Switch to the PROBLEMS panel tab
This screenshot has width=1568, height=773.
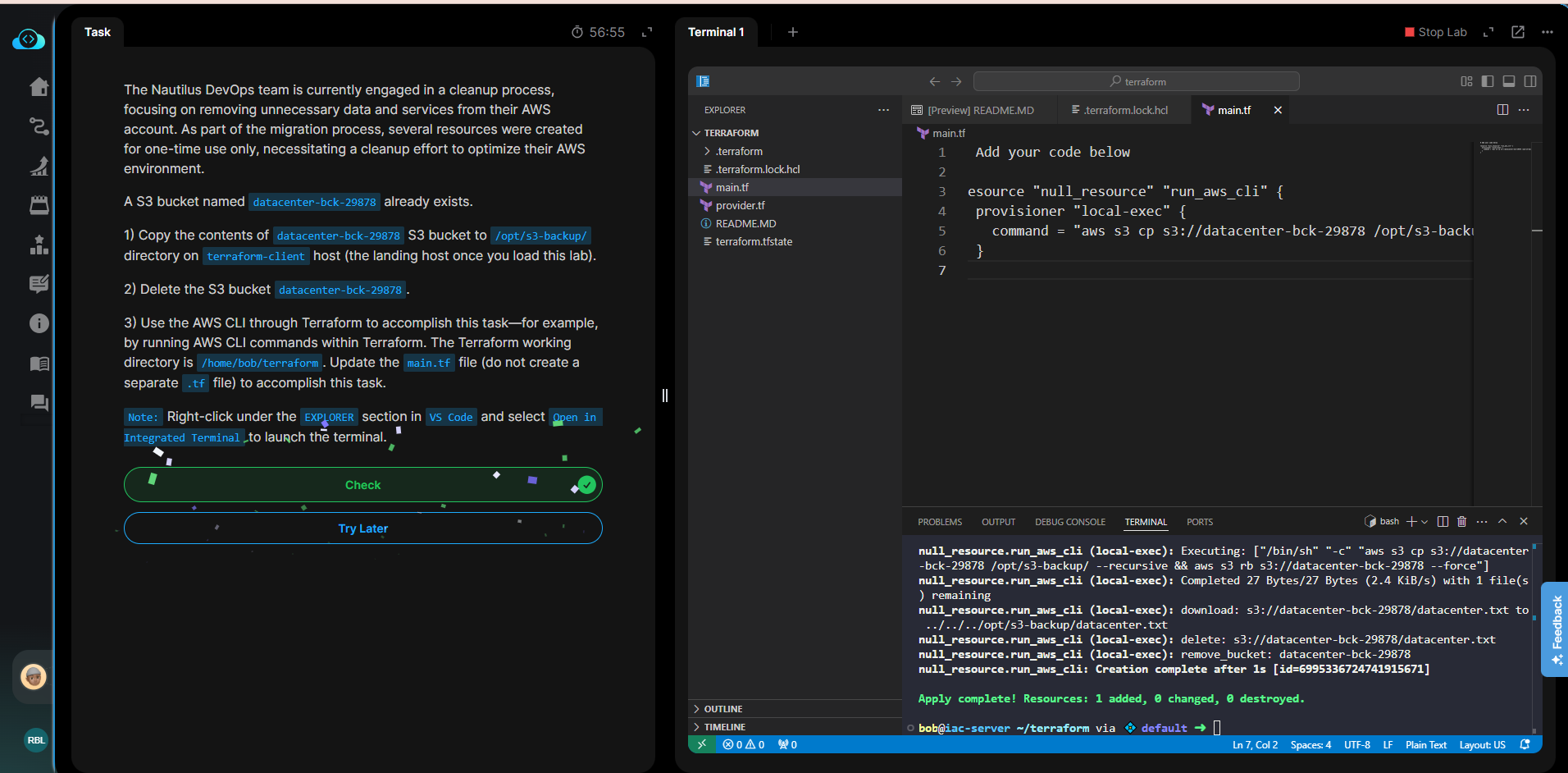pos(939,522)
